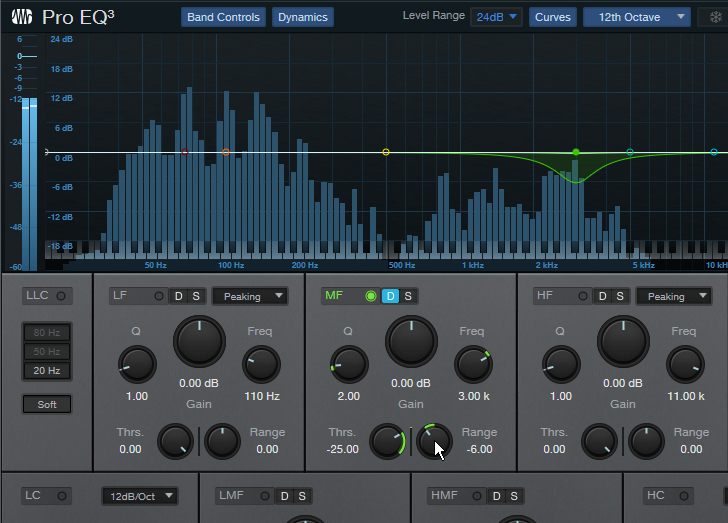The width and height of the screenshot is (728, 523).
Task: Toggle the LLC low cut filter on
Action: pos(62,296)
